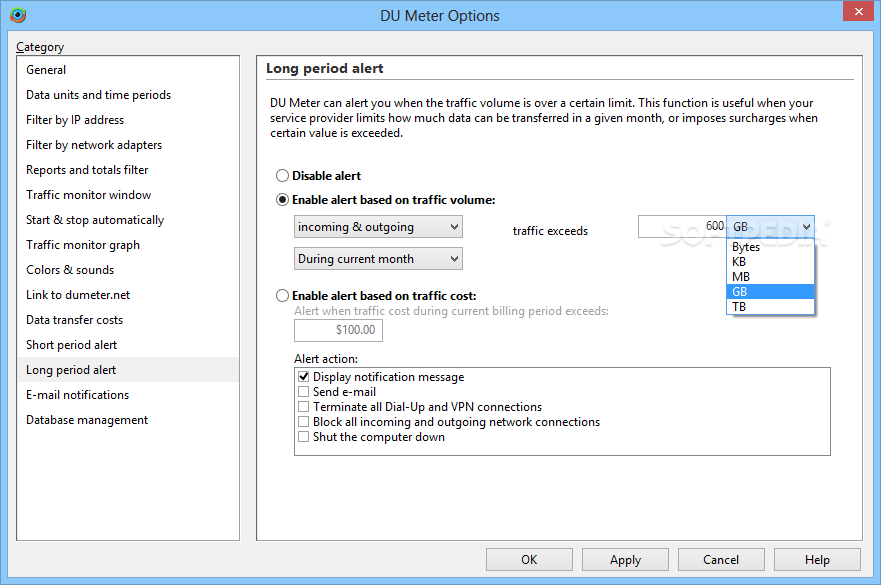Toggle Display notification message checkbox
881x585 pixels.
(303, 377)
